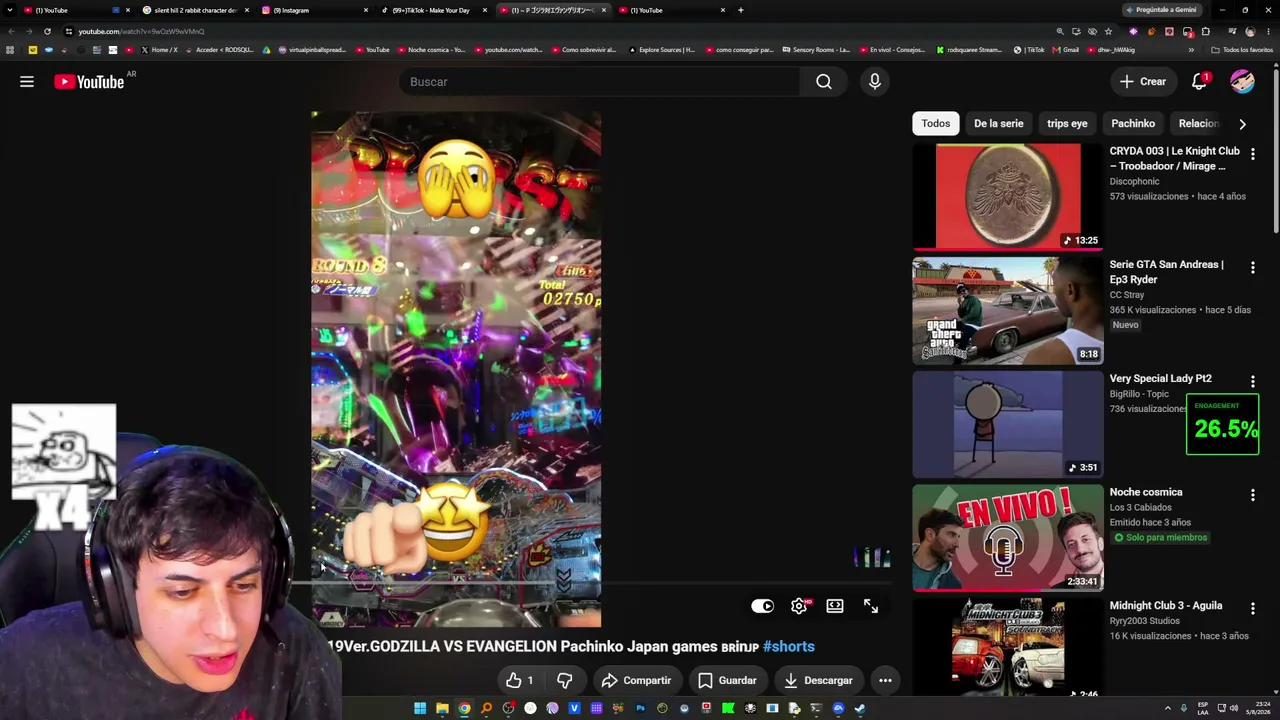This screenshot has width=1280, height=720.
Task: Select the Todos filter chip
Action: point(936,124)
